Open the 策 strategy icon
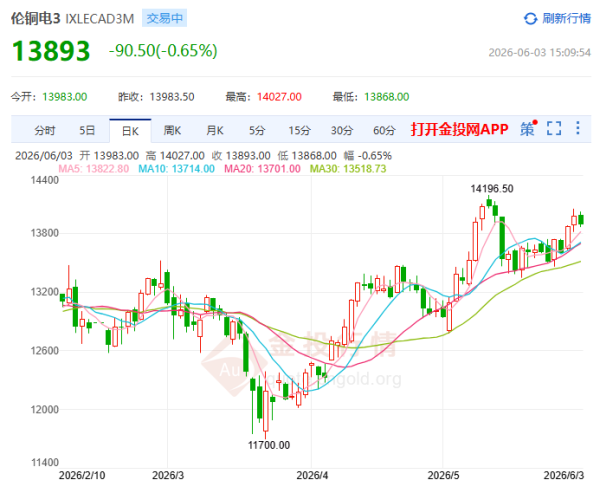600x480 pixels. click(x=528, y=129)
